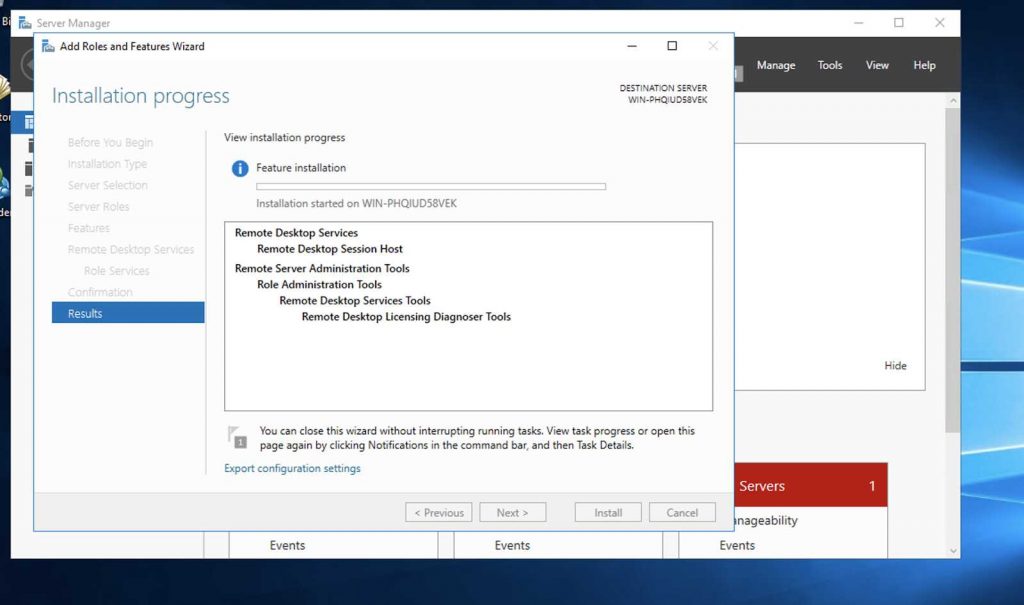Image resolution: width=1024 pixels, height=605 pixels.
Task: Click the notification flag icon in wizard
Action: pos(237,437)
